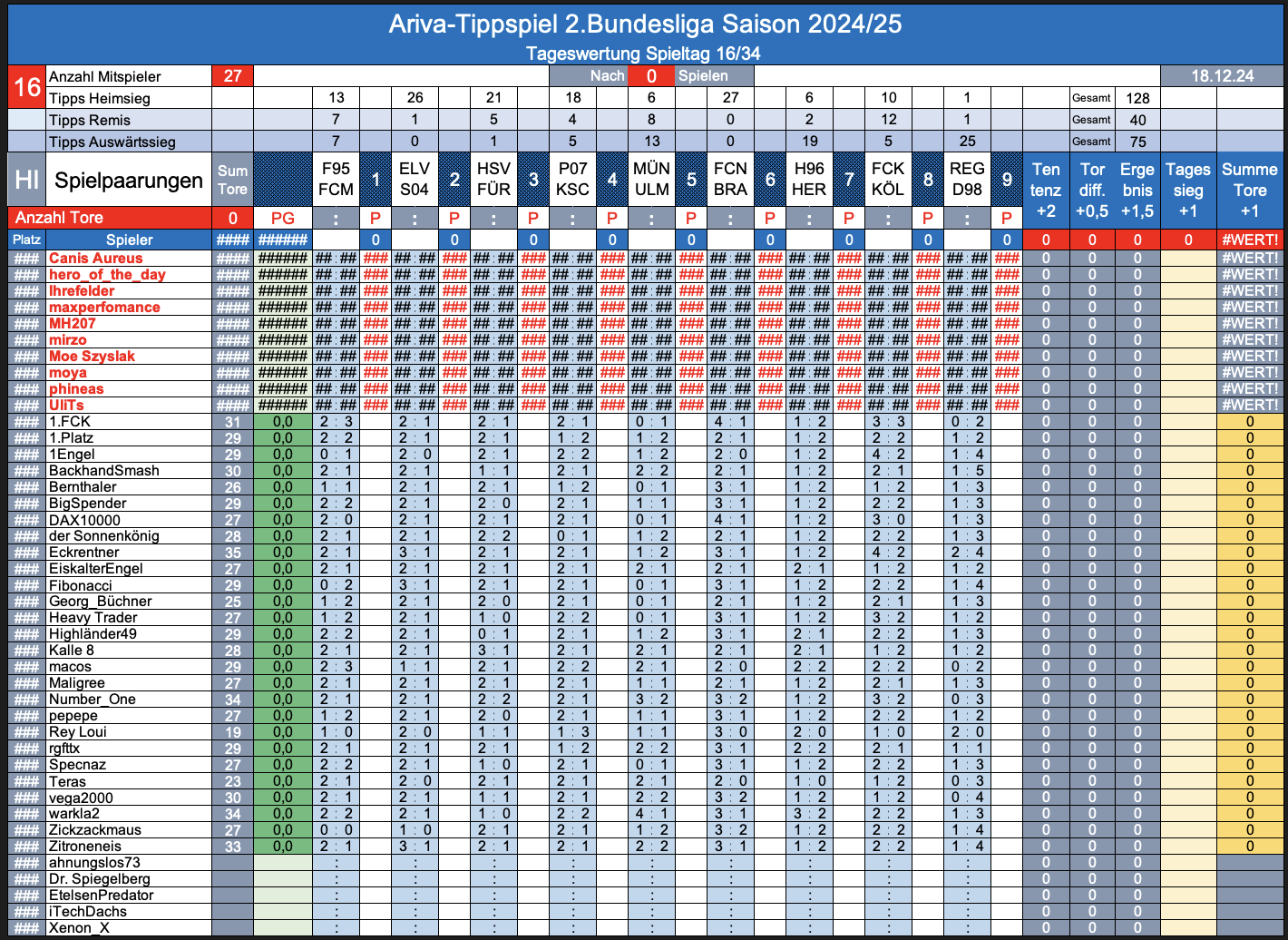Select the red 0 between Nach and Spielen
The image size is (1288, 940).
pyautogui.click(x=651, y=76)
